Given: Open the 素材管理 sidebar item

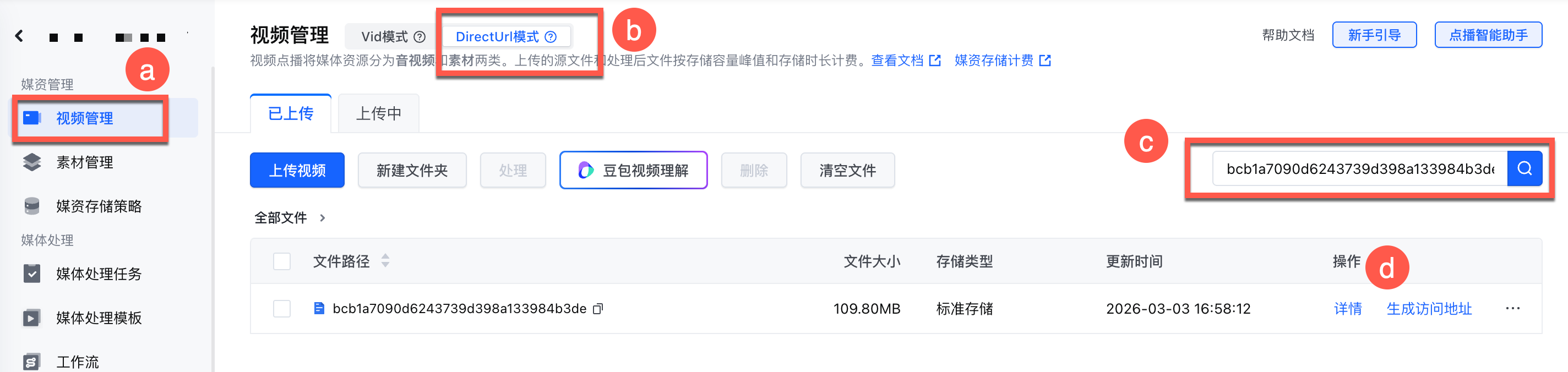Looking at the screenshot, I should (x=84, y=162).
